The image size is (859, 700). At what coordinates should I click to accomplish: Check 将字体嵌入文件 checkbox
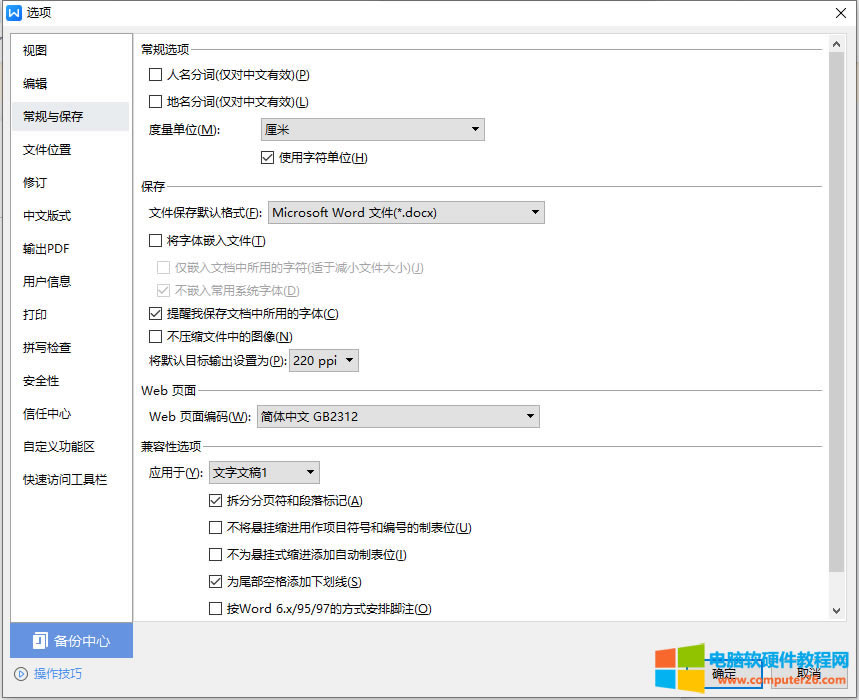pyautogui.click(x=155, y=240)
